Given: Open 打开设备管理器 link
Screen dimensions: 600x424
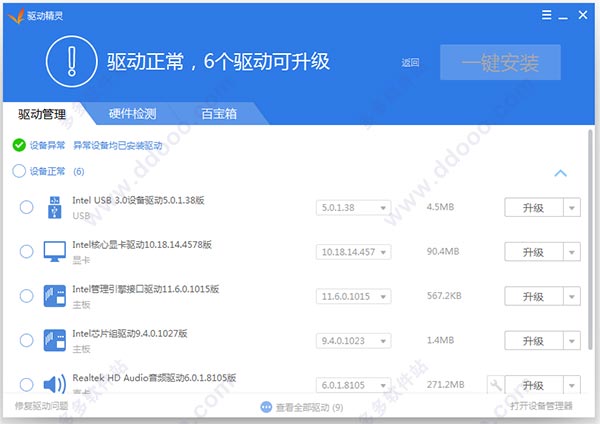Looking at the screenshot, I should (x=541, y=406).
